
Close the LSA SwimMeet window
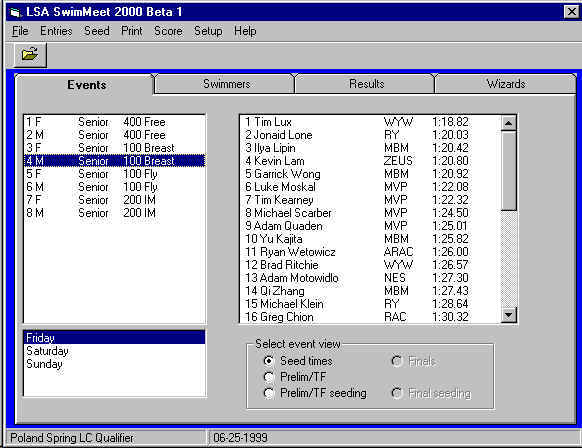[572, 12]
